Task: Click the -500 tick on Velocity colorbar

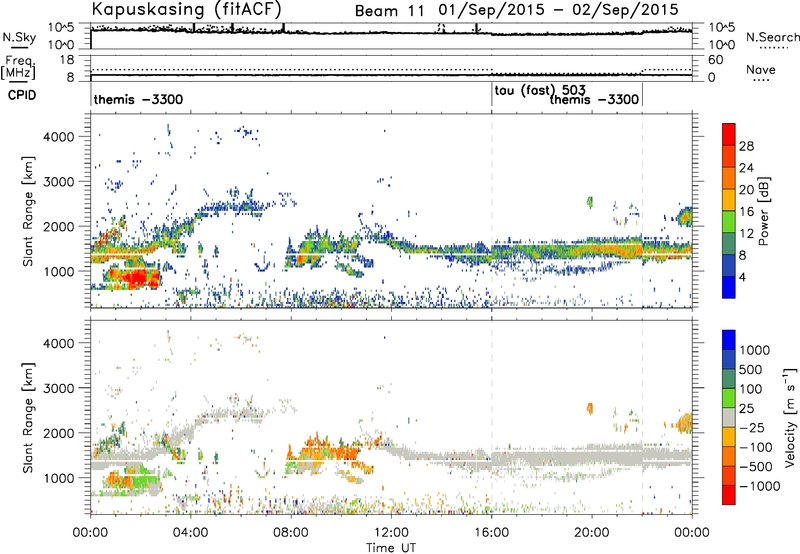Action: coord(755,467)
